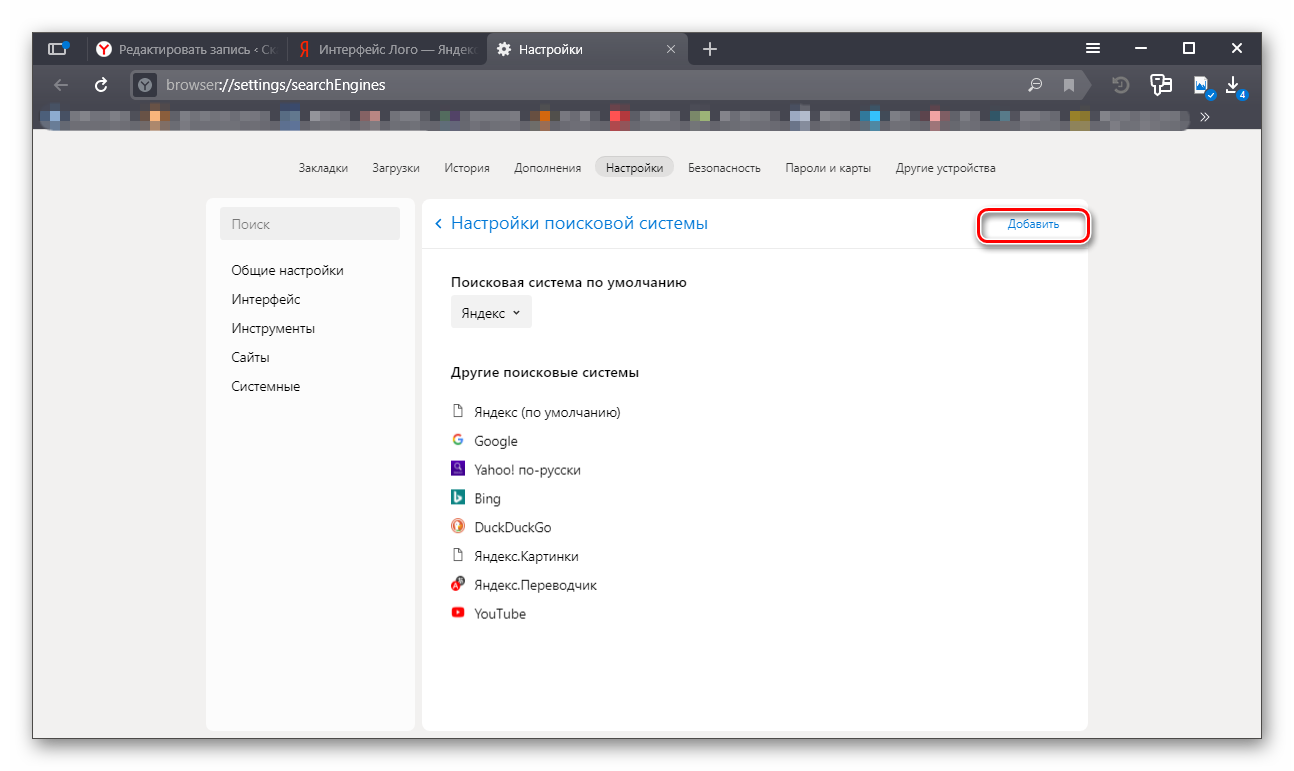
Task: Open the Закладки section
Action: [323, 168]
